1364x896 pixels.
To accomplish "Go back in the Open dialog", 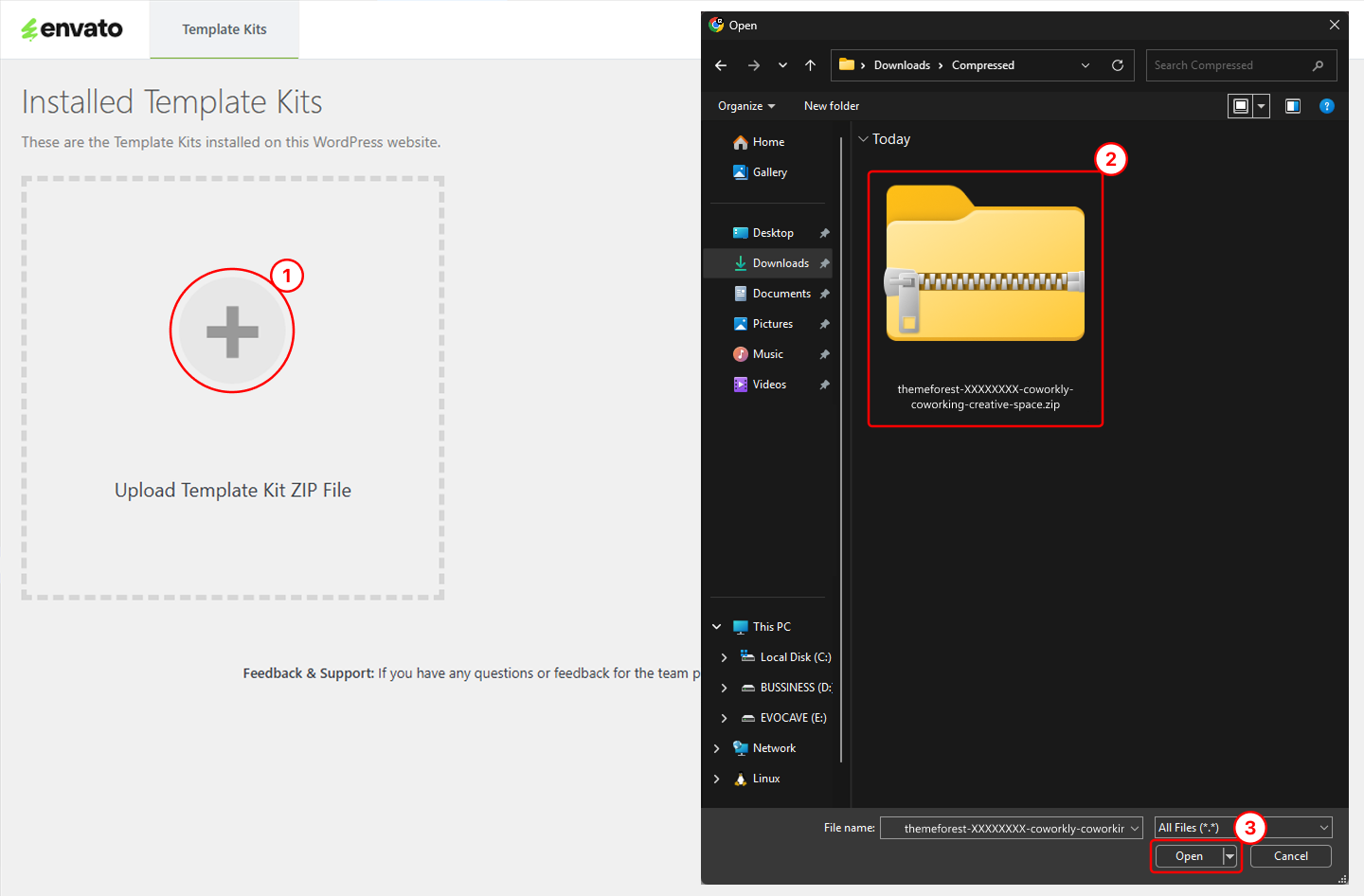I will [x=721, y=65].
